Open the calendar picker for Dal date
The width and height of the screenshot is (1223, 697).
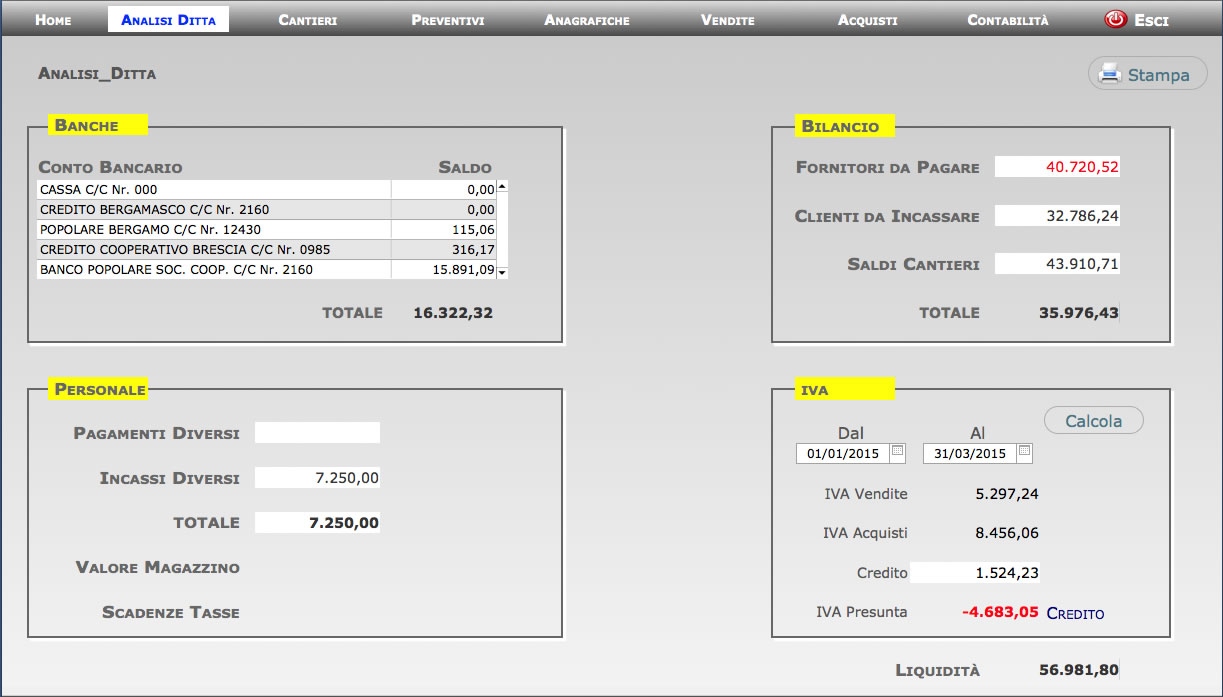coord(897,452)
